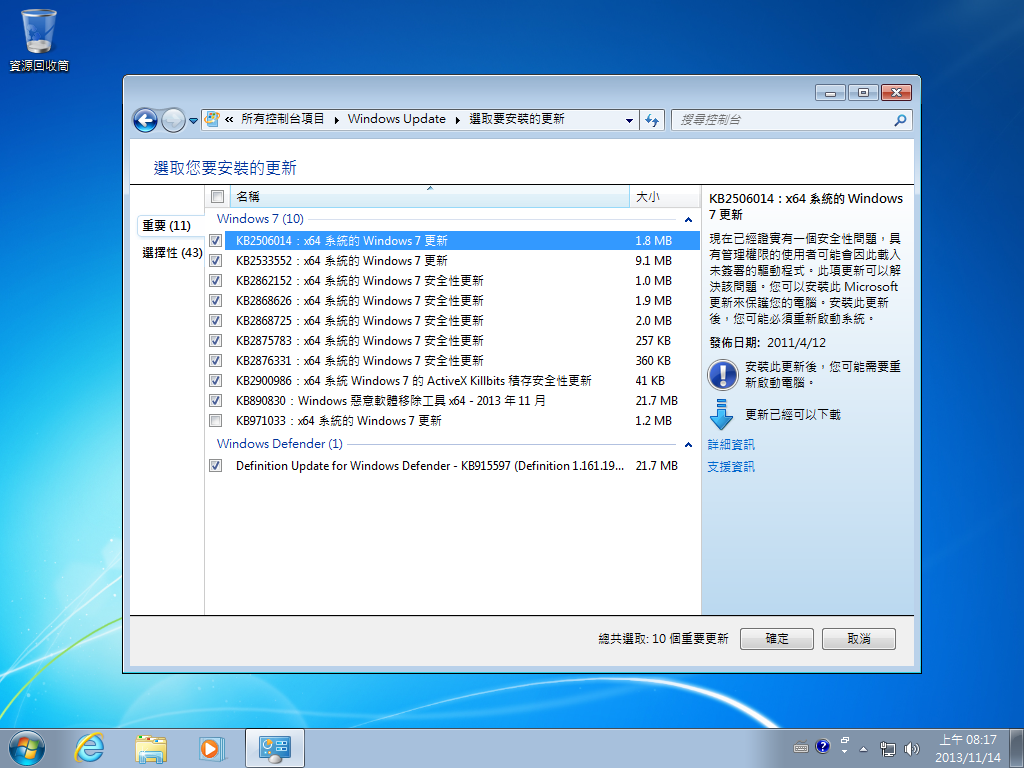Open the volume speaker tray icon
Image resolution: width=1024 pixels, height=768 pixels.
tap(912, 748)
